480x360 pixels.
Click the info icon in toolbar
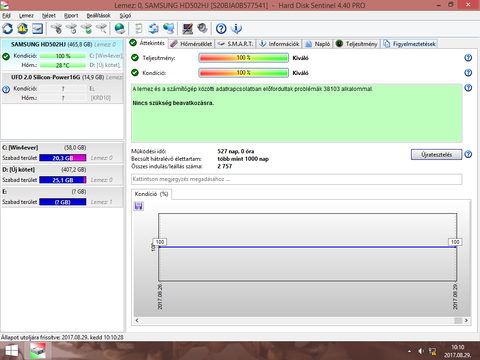(236, 29)
